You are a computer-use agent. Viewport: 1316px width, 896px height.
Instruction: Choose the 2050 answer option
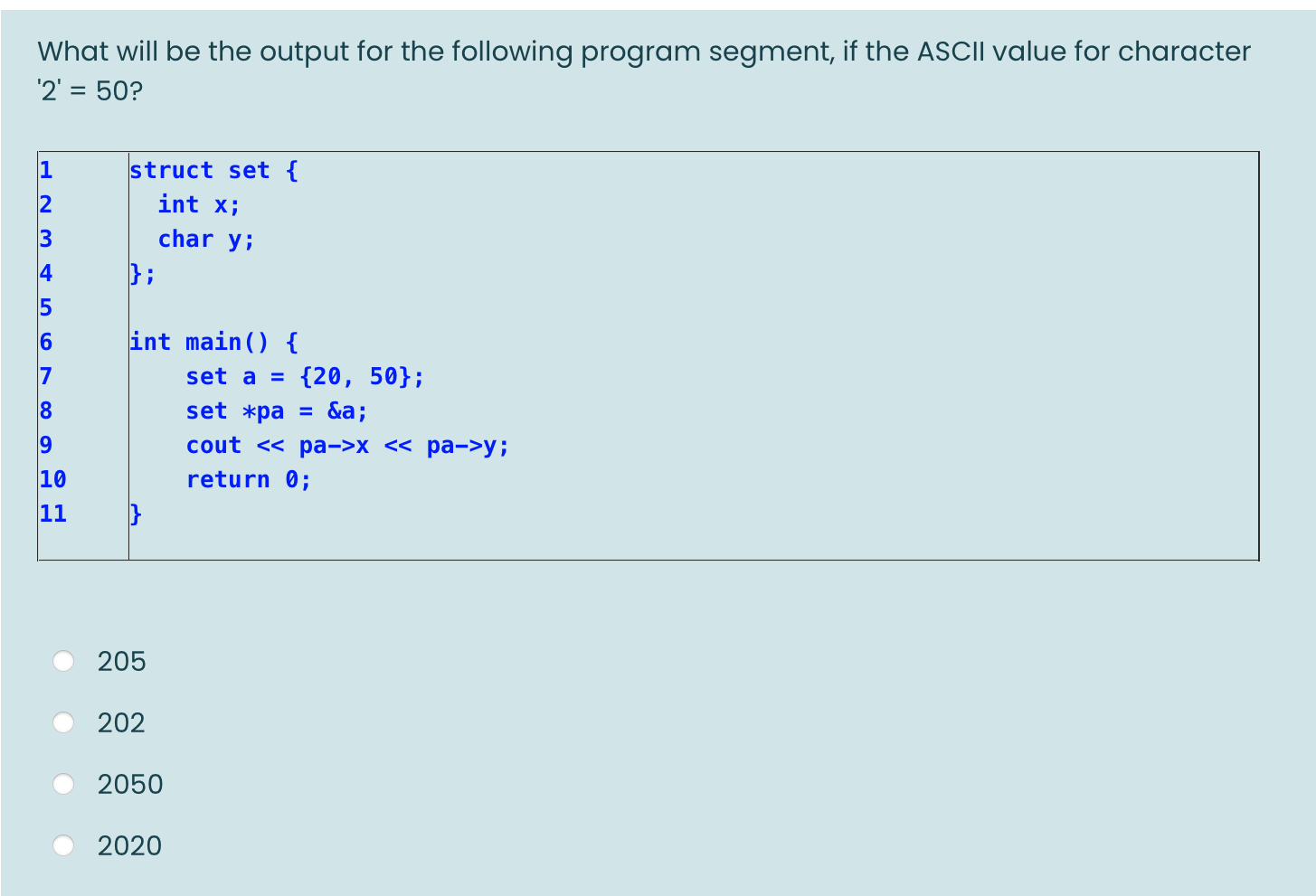(x=63, y=784)
